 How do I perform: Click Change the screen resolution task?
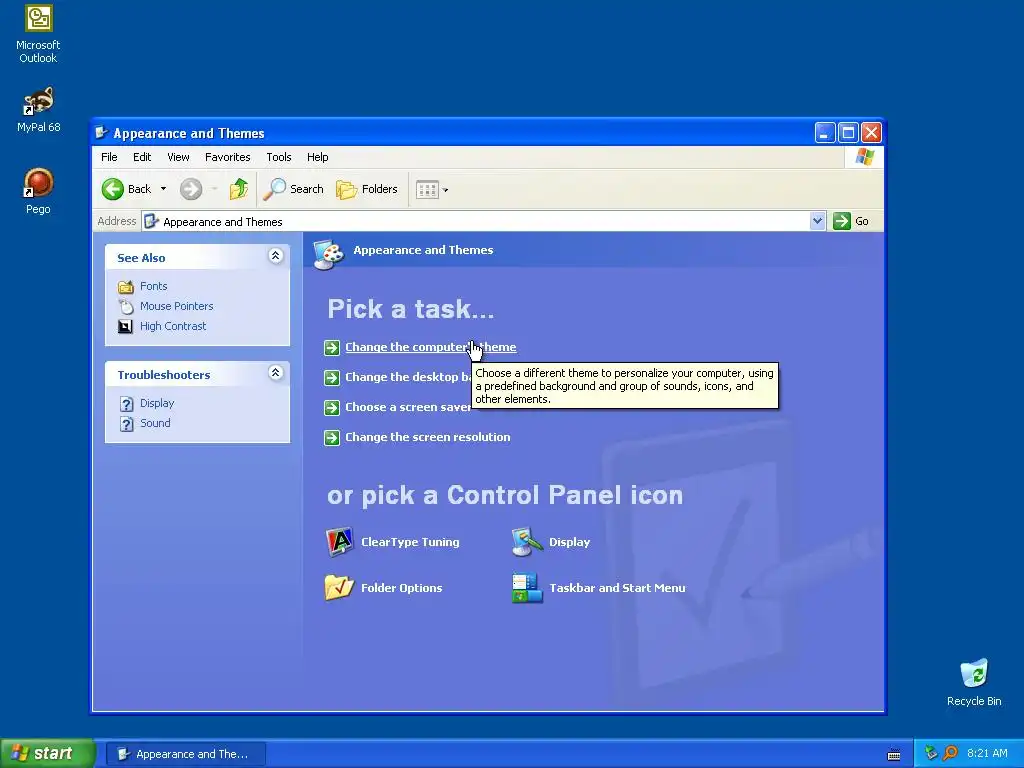point(427,437)
